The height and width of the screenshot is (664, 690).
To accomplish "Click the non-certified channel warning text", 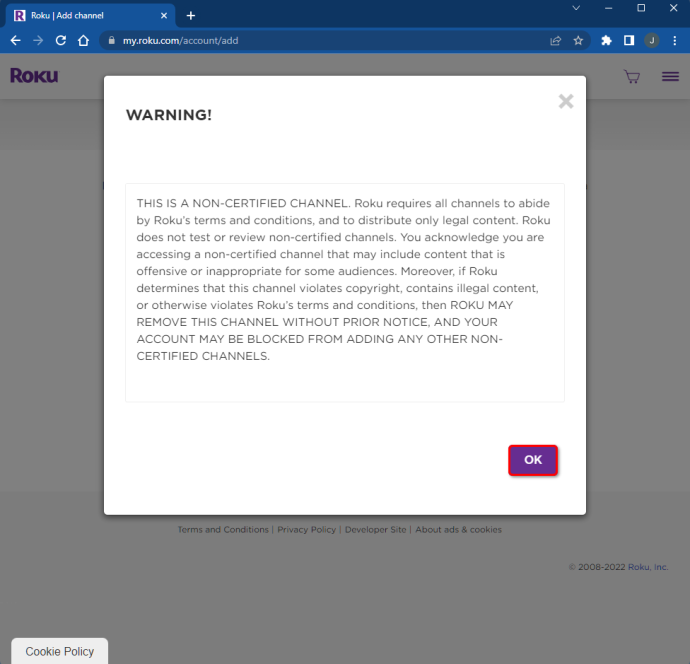I will click(x=343, y=279).
